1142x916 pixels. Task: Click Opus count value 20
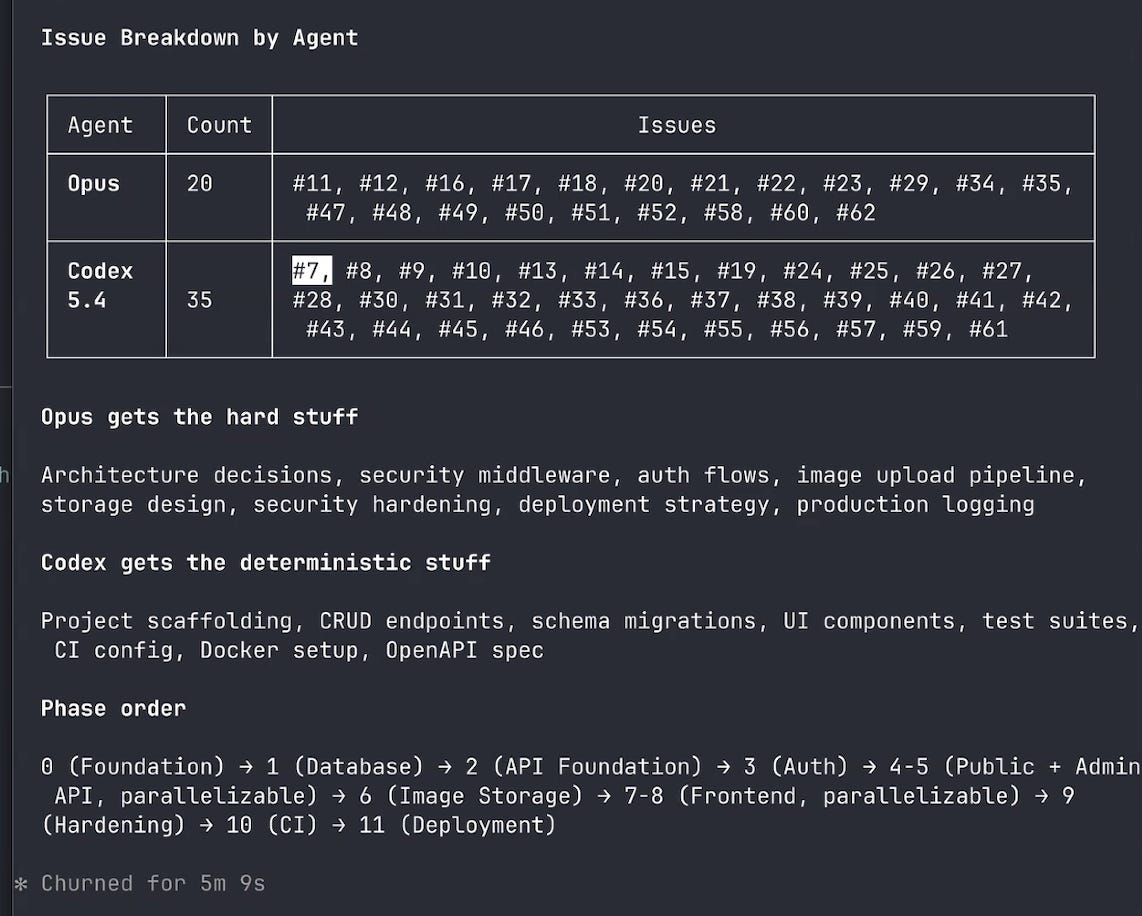[200, 183]
